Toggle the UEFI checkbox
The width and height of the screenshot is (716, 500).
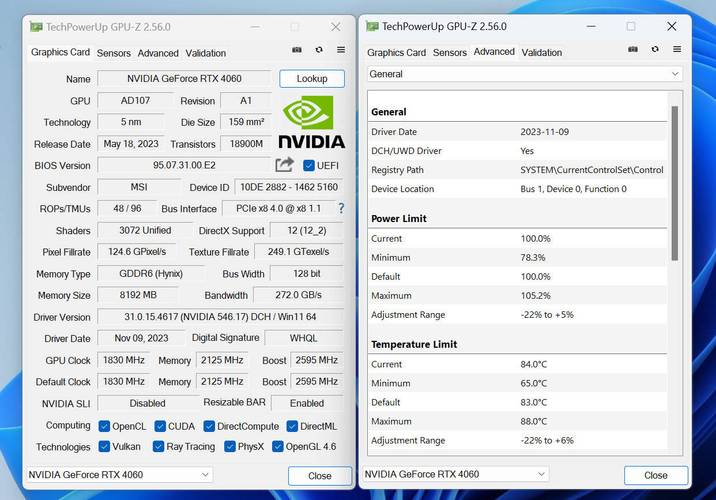click(309, 165)
